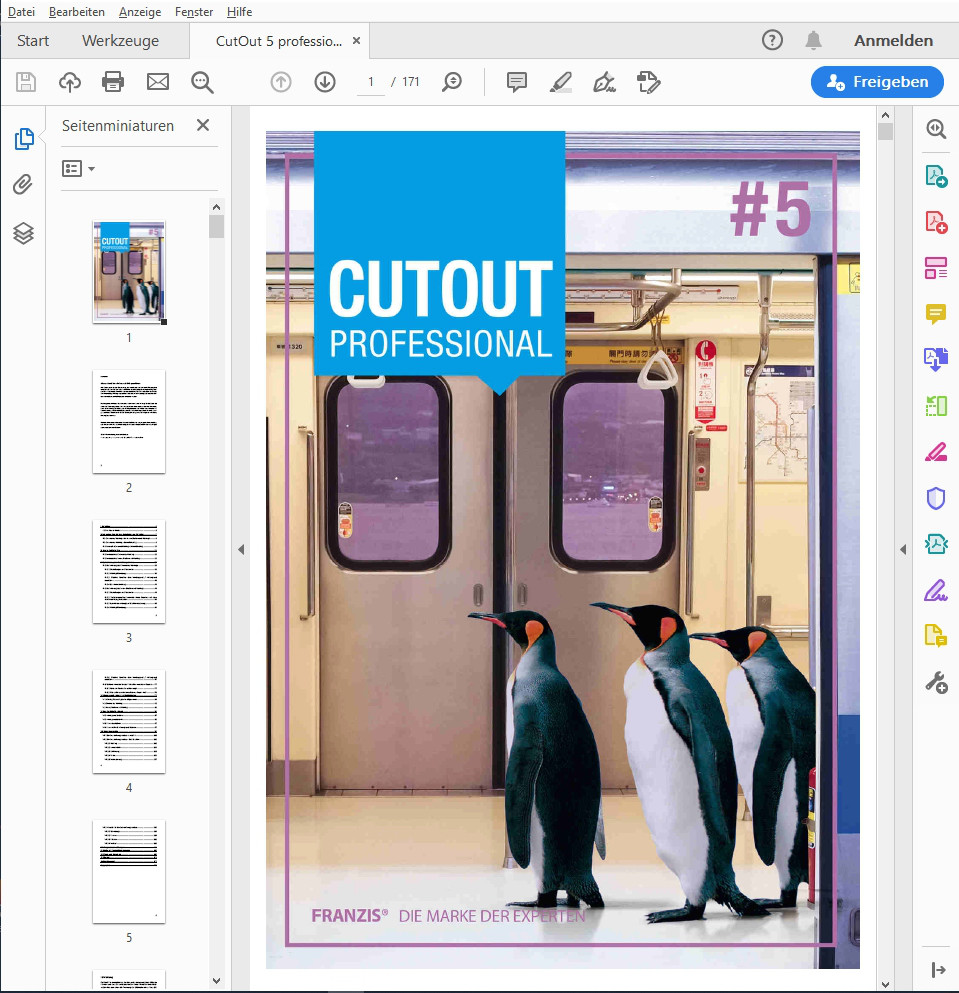
Task: Expand the right pane arrow icon at bottom
Action: [x=938, y=970]
